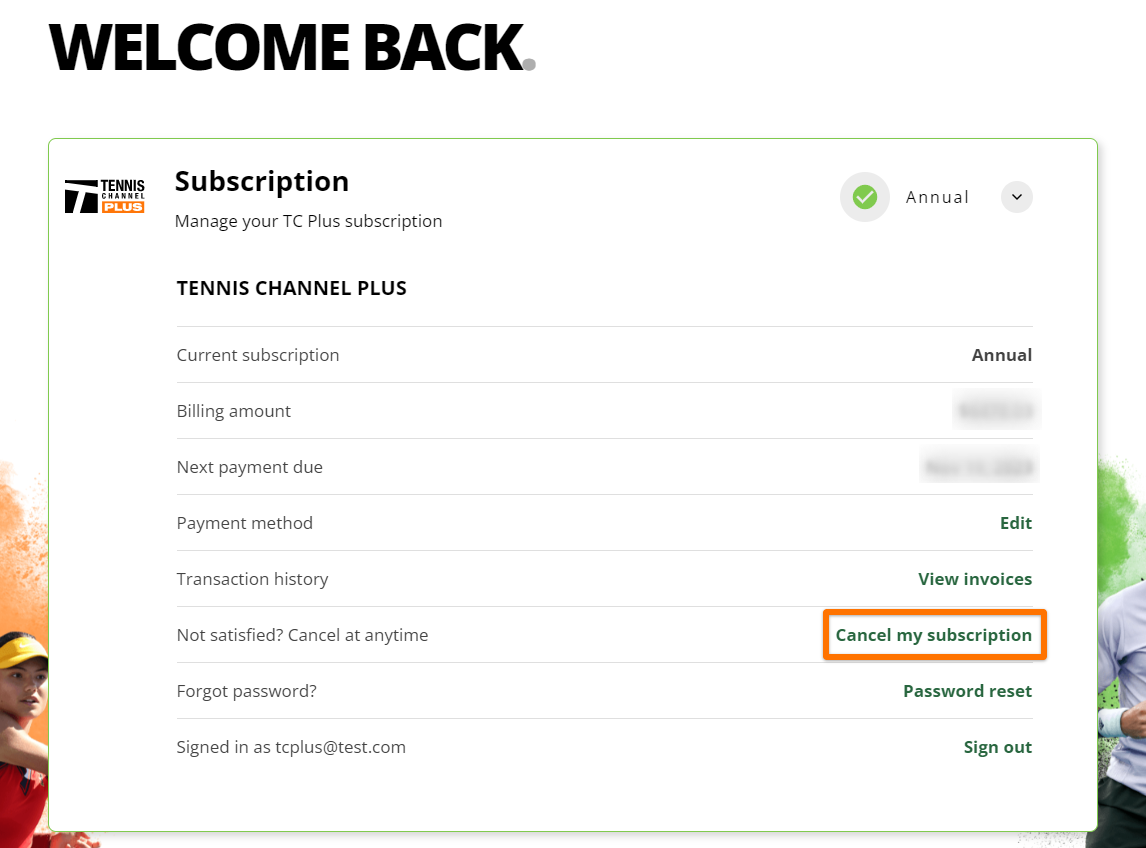
Task: Click the WELCOME BACK headline
Action: [x=292, y=48]
